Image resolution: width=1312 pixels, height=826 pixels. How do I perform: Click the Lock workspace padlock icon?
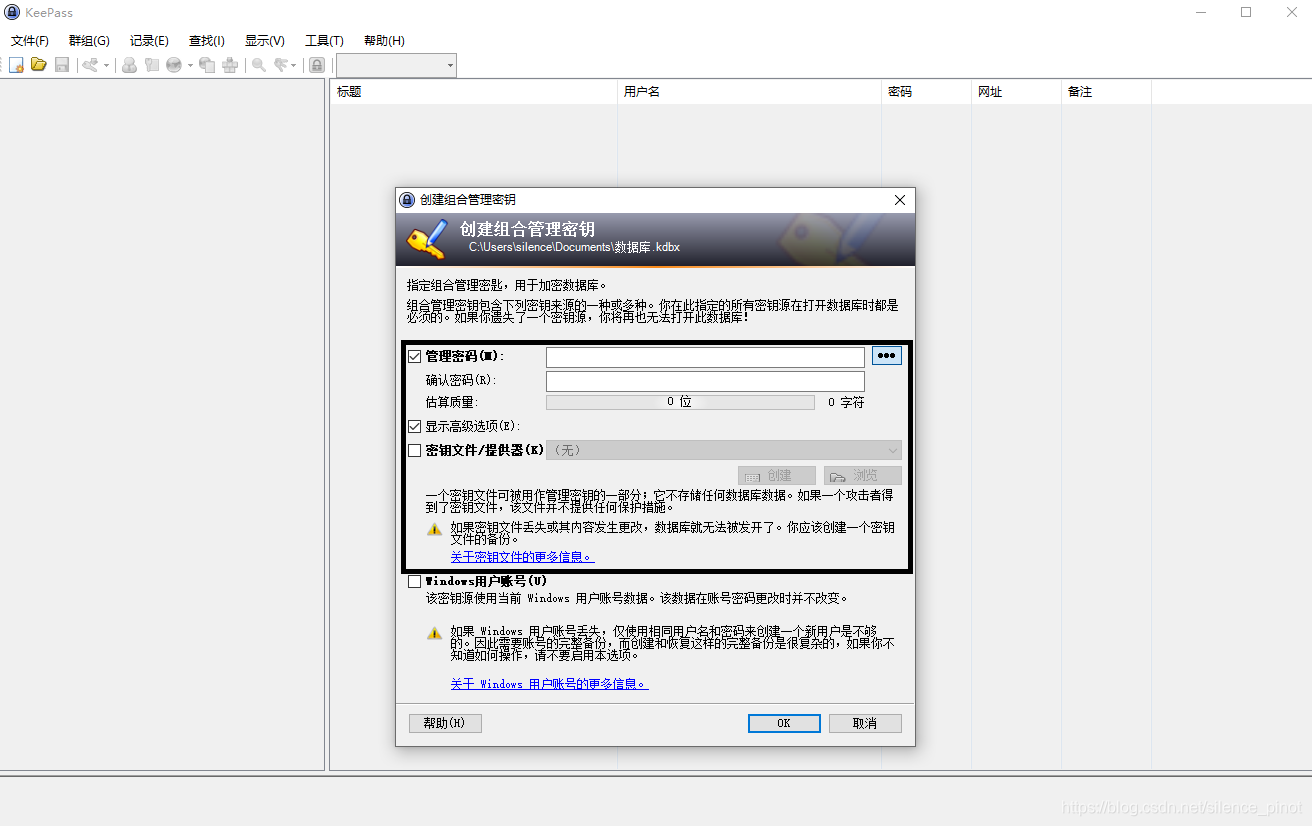point(317,65)
